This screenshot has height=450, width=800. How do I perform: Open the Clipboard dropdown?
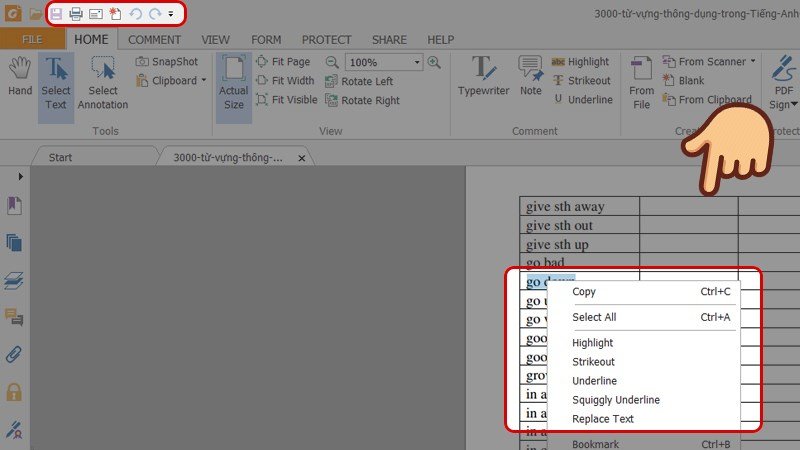pos(171,81)
